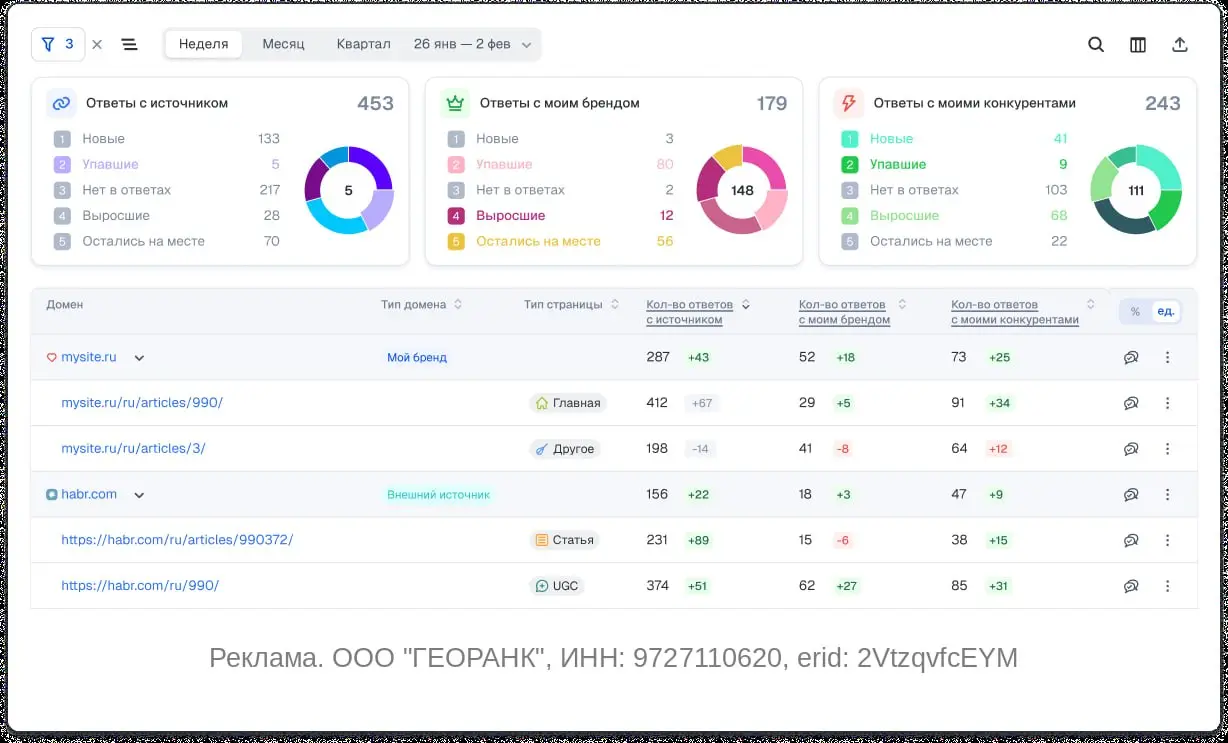Viewport: 1228px width, 743px height.
Task: Open the https://habr.com/ru/articles/990372/ link
Action: pyautogui.click(x=177, y=540)
